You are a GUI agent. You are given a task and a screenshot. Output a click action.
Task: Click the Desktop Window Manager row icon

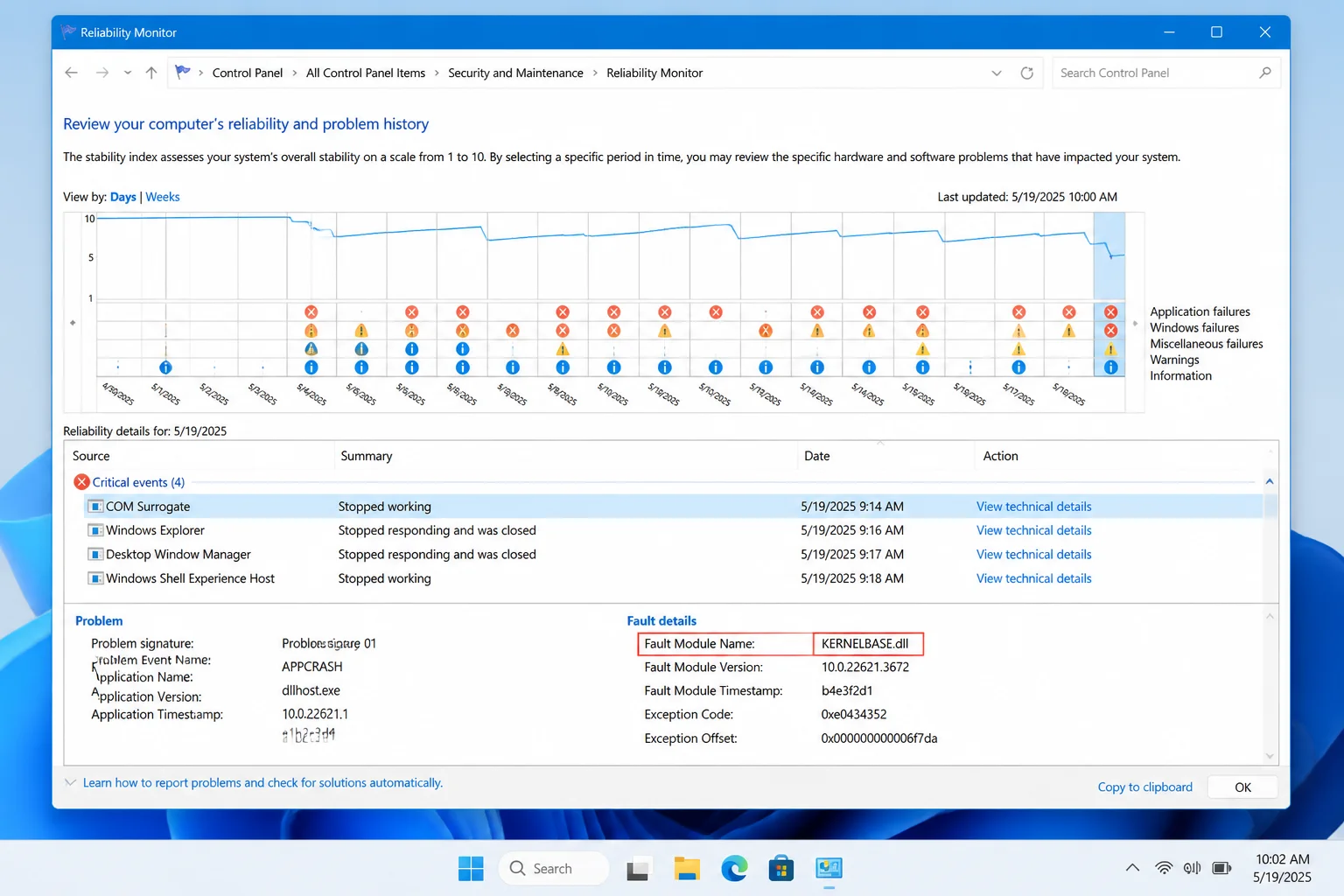[95, 555]
